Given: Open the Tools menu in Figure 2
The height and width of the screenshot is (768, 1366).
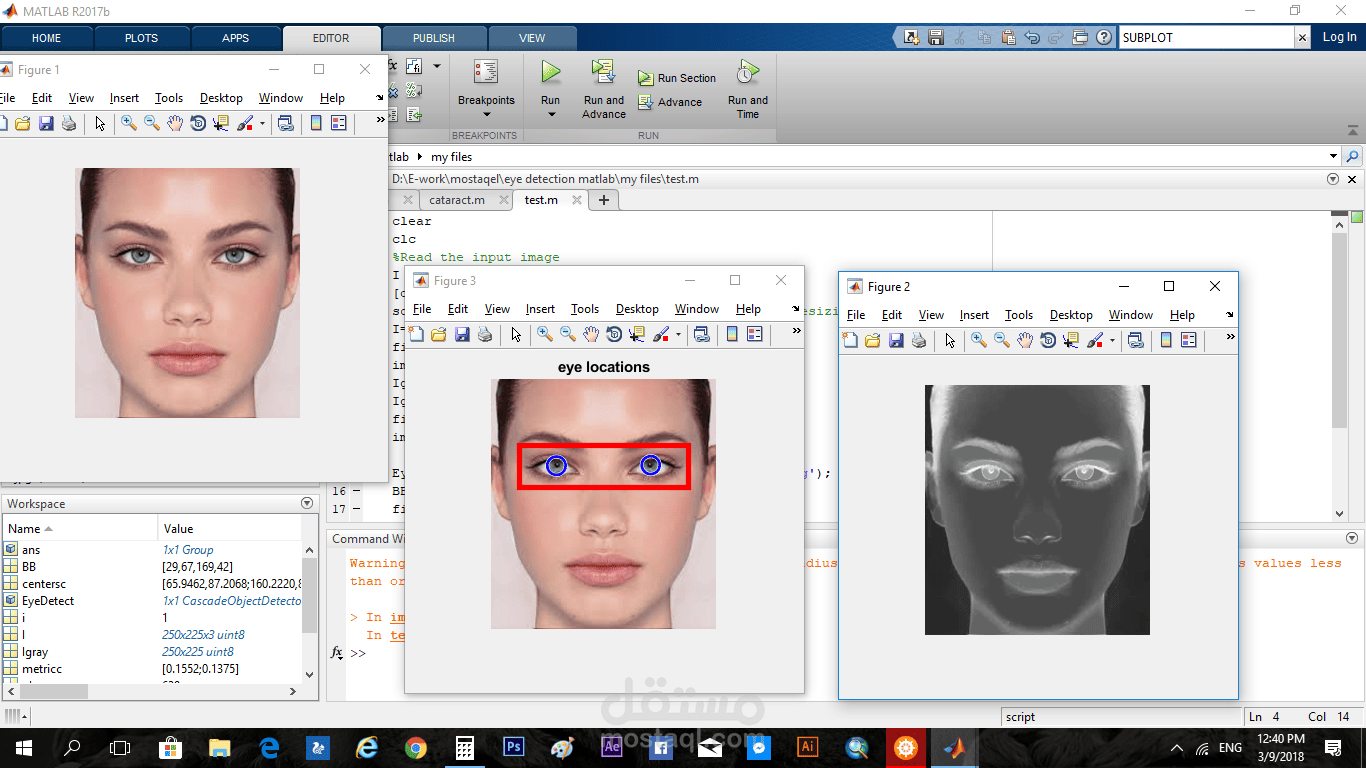Looking at the screenshot, I should pyautogui.click(x=1019, y=315).
